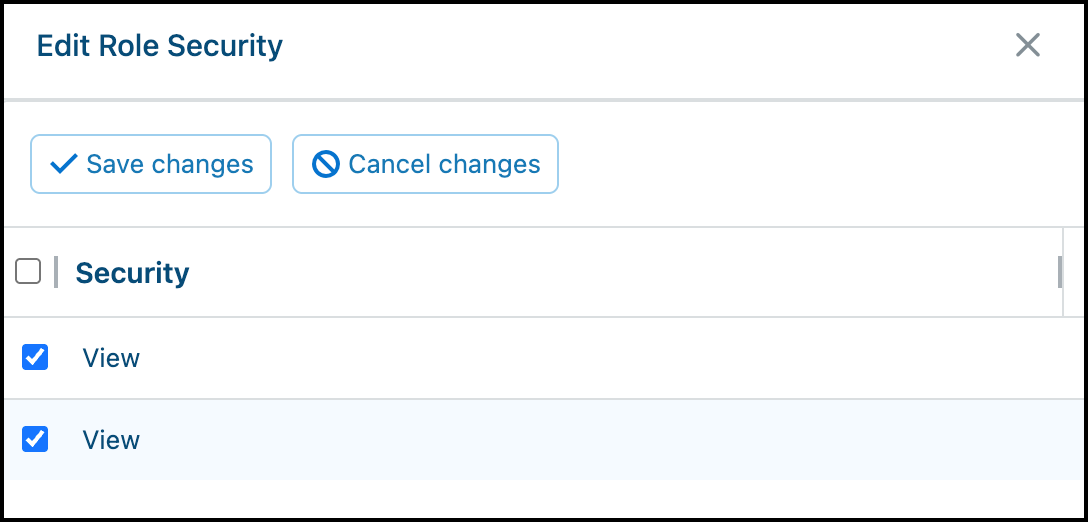Click the circle-slash icon in Cancel changes
Screen dimensions: 1088x522
coord(325,165)
